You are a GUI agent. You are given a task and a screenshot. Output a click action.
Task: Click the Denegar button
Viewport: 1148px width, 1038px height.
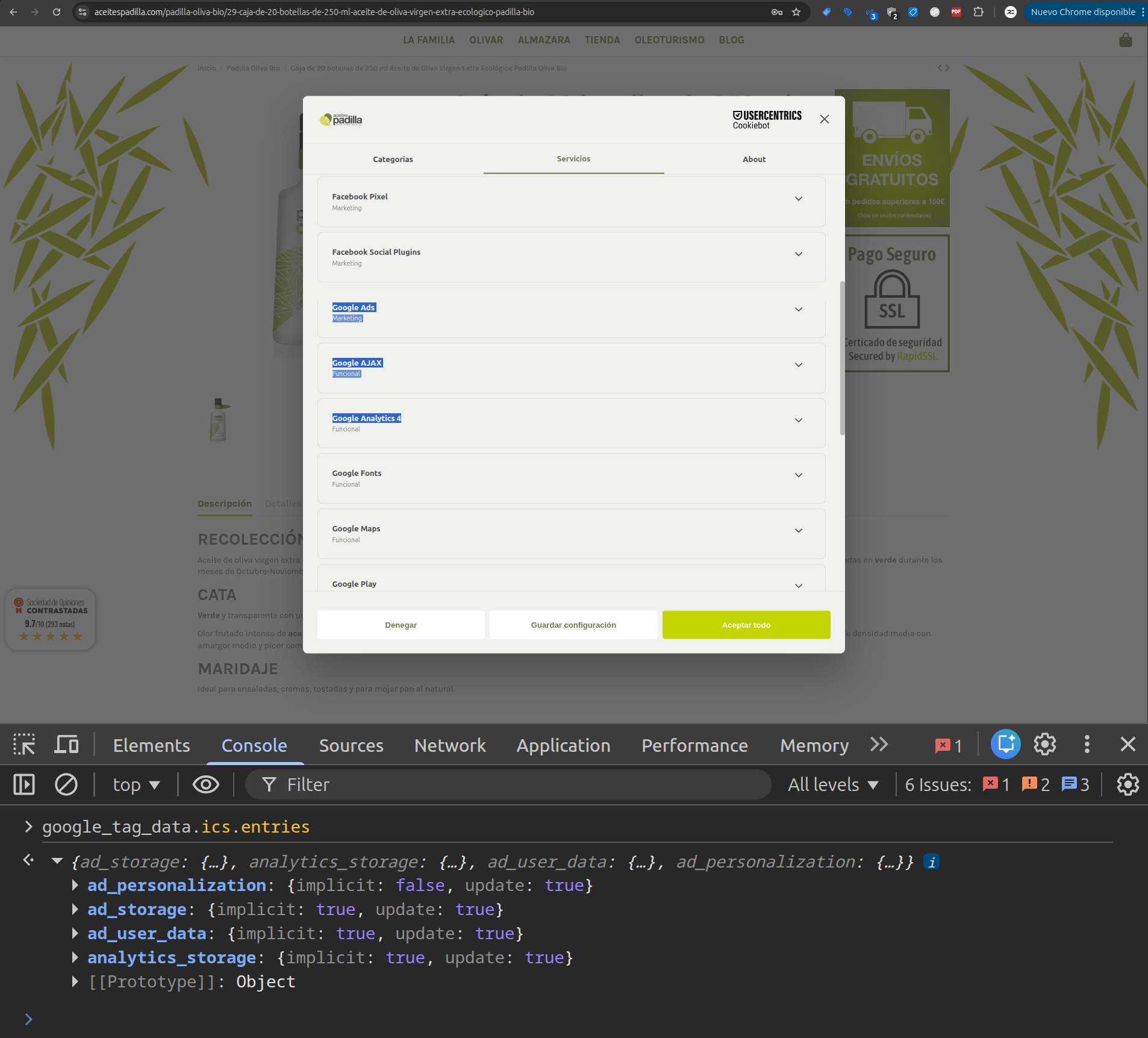[x=401, y=625]
